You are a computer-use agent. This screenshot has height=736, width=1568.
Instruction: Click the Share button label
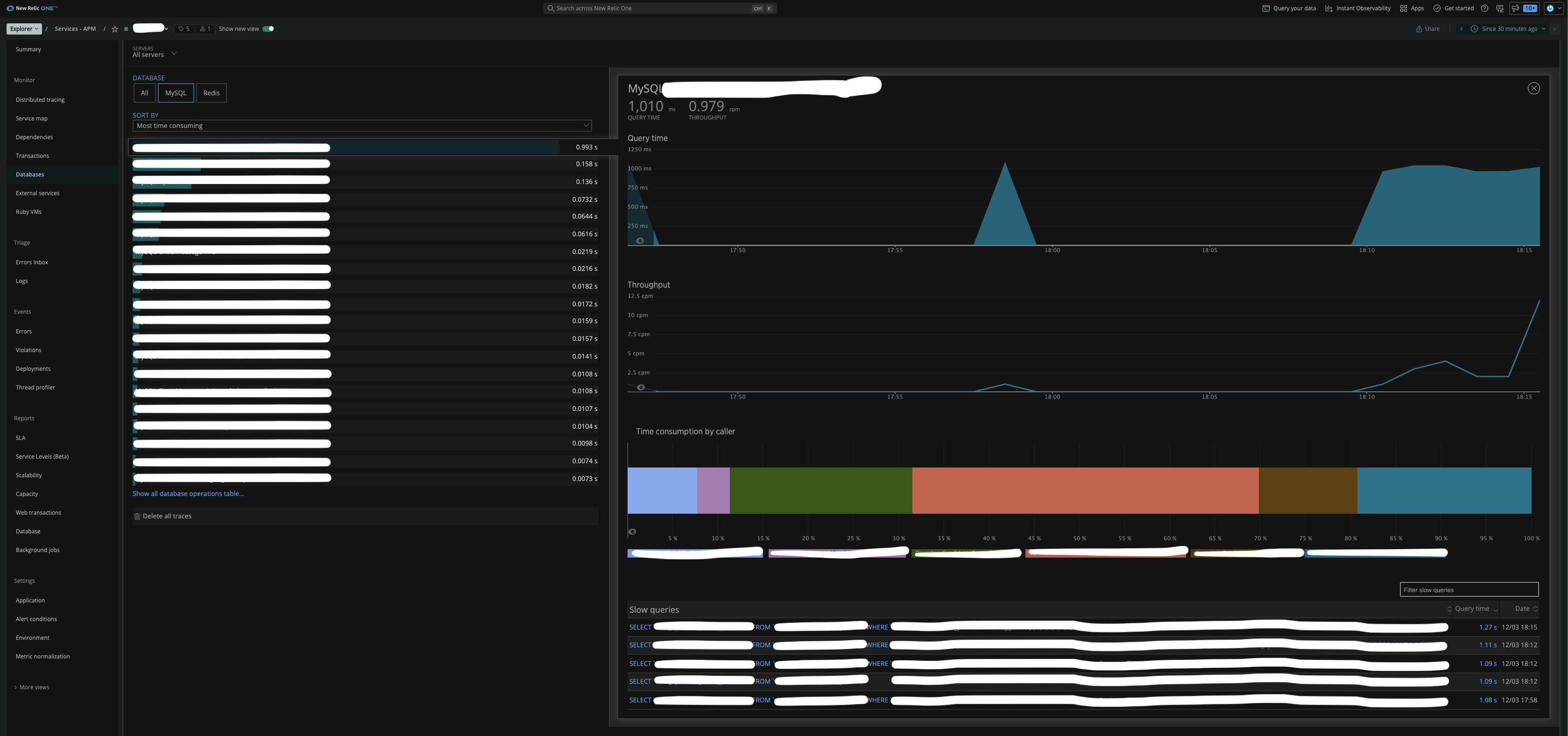pos(1432,28)
